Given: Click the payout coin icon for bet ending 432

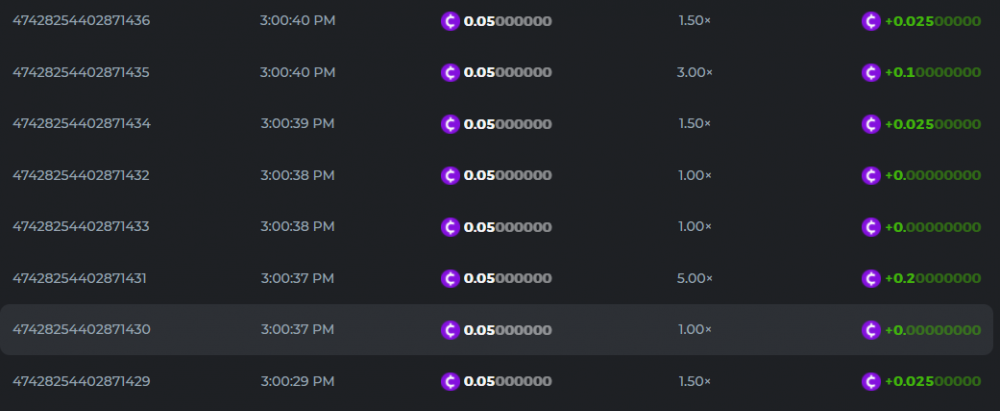Looking at the screenshot, I should [872, 175].
